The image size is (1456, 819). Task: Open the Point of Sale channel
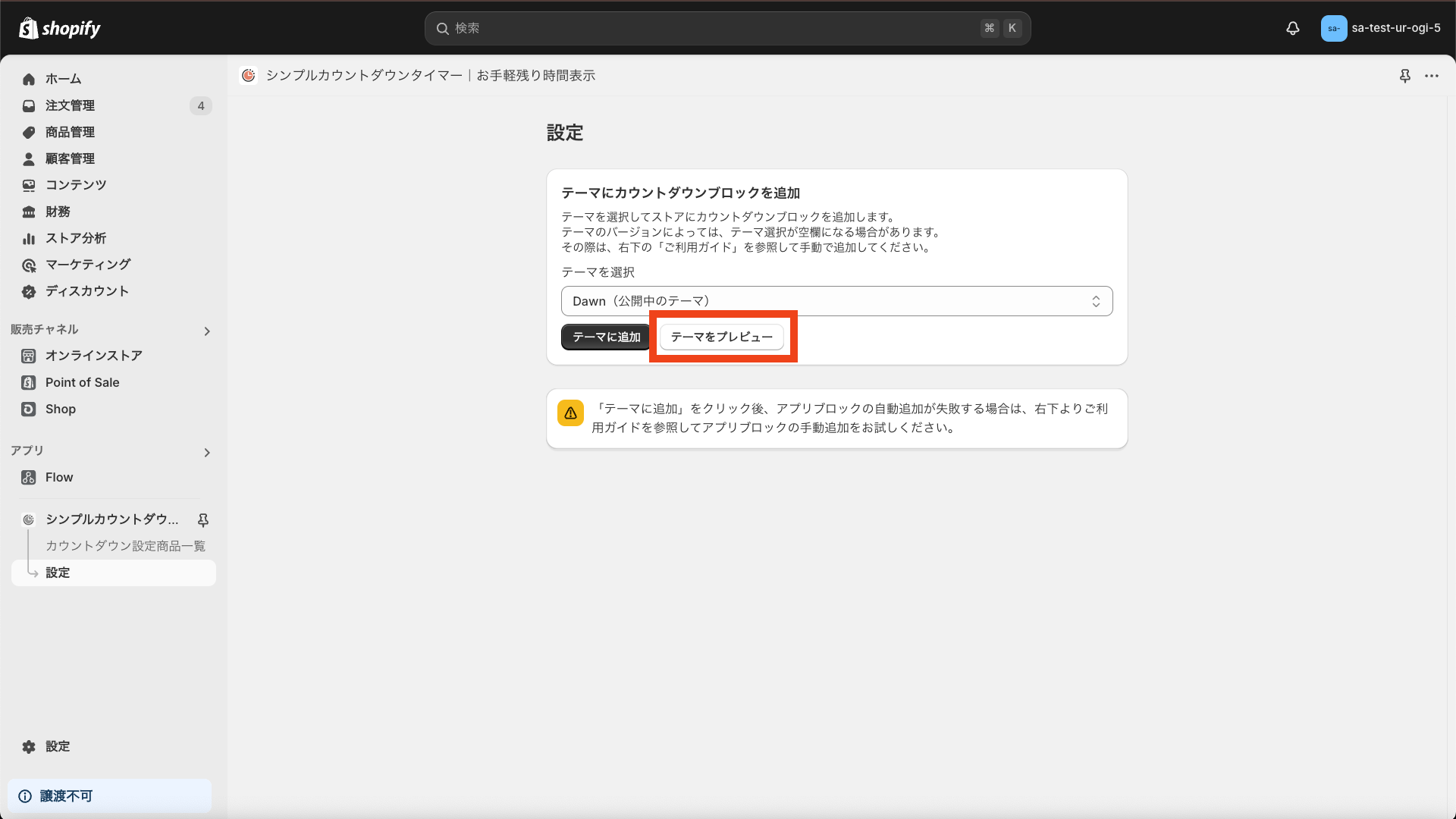click(81, 382)
